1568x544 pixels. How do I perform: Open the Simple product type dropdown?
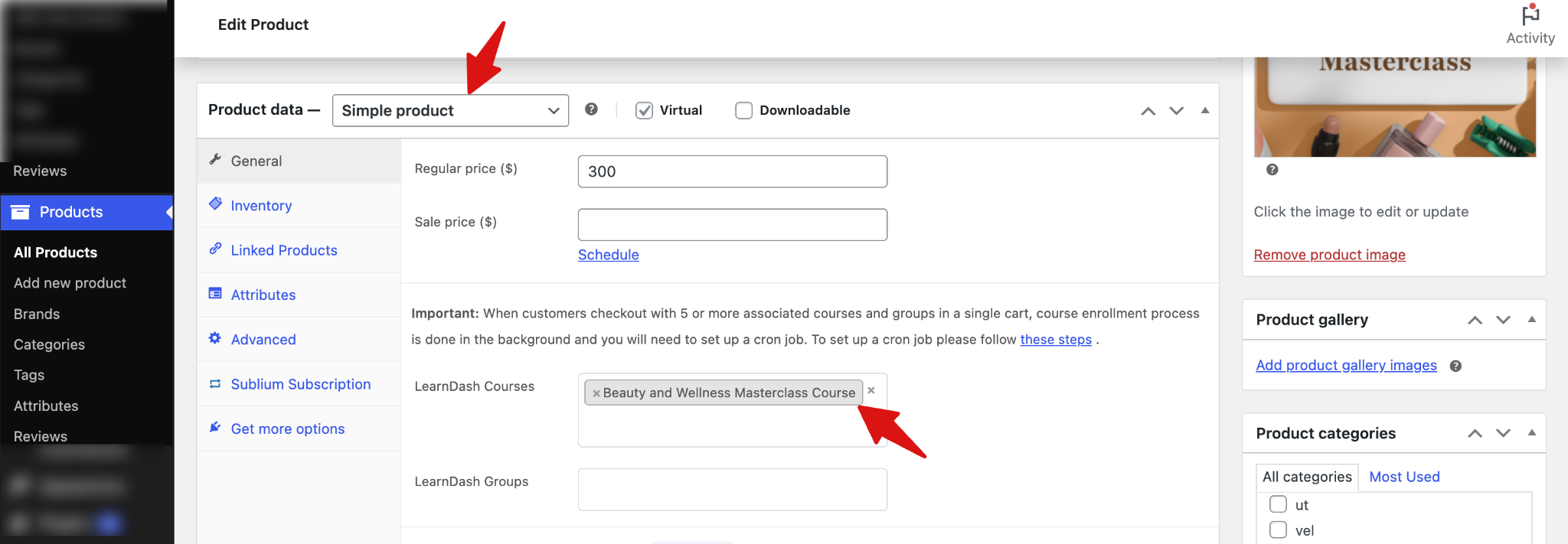(x=450, y=110)
